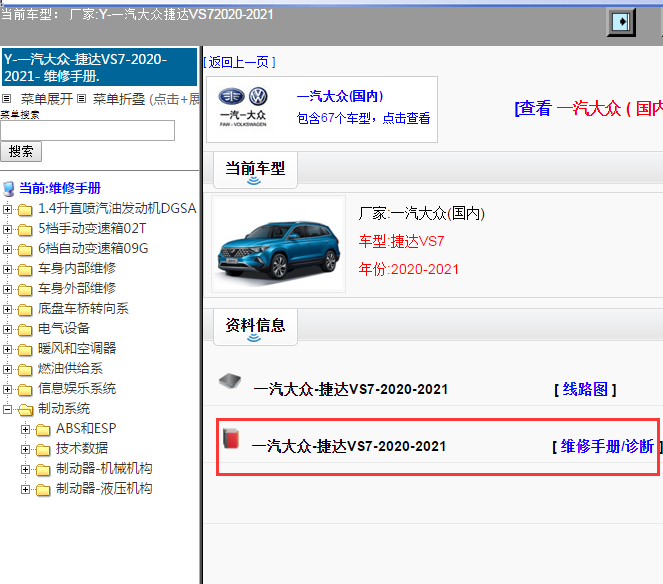Screen dimensions: 663x584
Task: Expand the 暖风和空调器 node
Action: point(7,349)
